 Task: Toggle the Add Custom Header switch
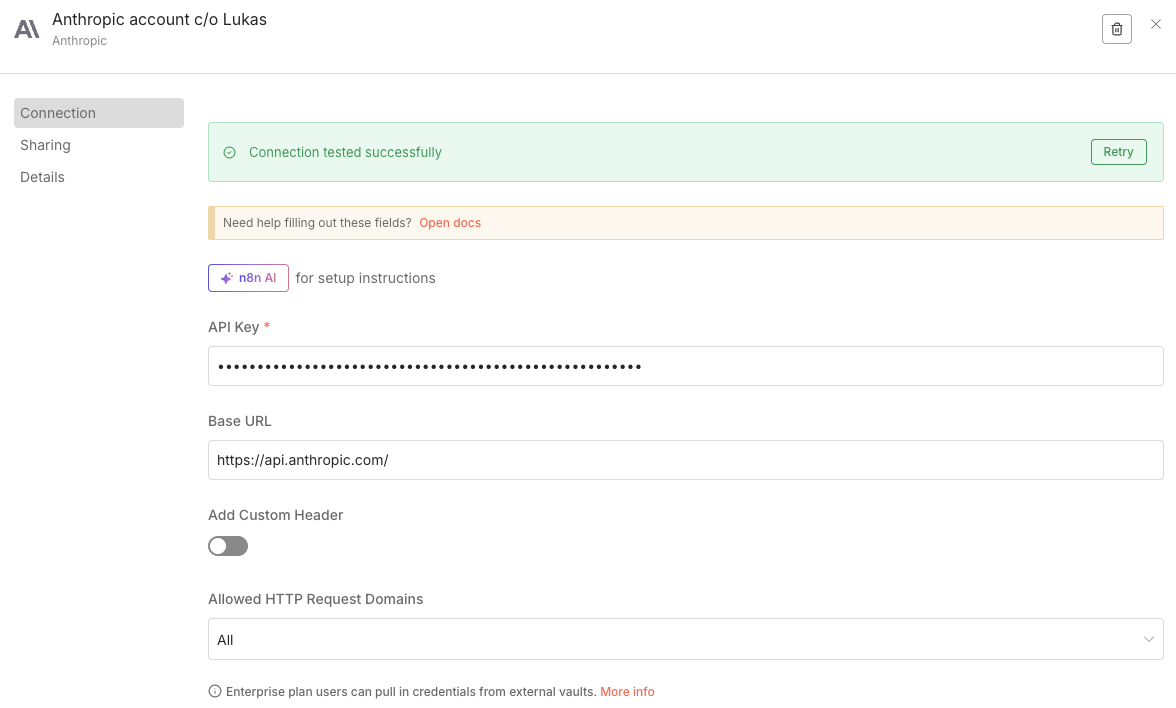click(x=228, y=546)
